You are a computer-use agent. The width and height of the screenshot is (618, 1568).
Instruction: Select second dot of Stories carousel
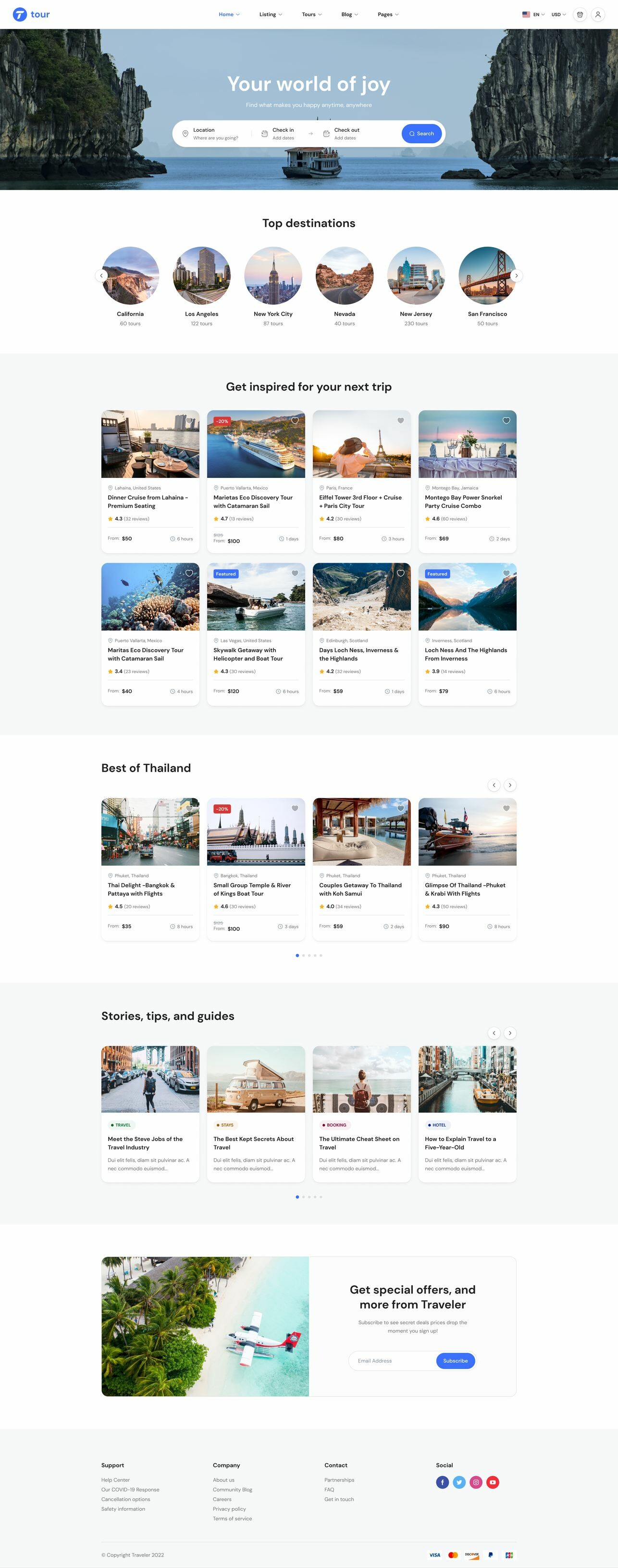[304, 1197]
